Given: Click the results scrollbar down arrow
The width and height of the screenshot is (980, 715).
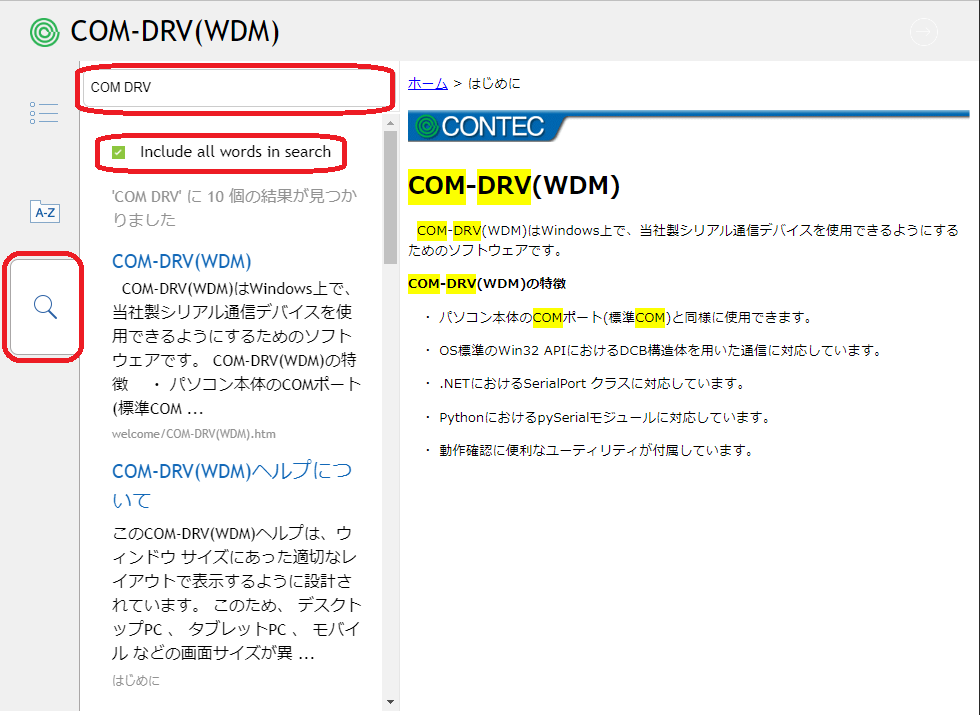Looking at the screenshot, I should pyautogui.click(x=391, y=702).
